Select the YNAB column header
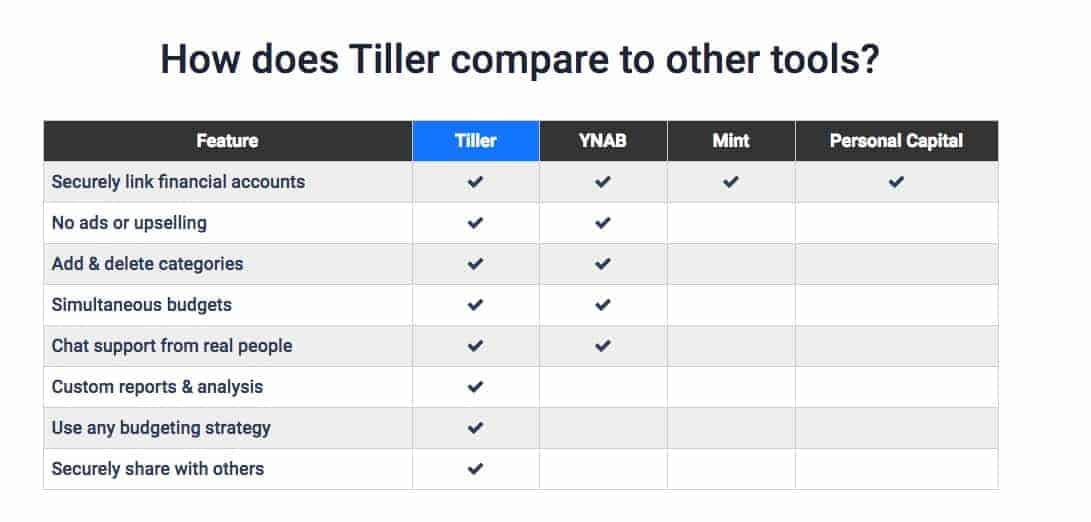Image resolution: width=1091 pixels, height=522 pixels. pos(603,141)
